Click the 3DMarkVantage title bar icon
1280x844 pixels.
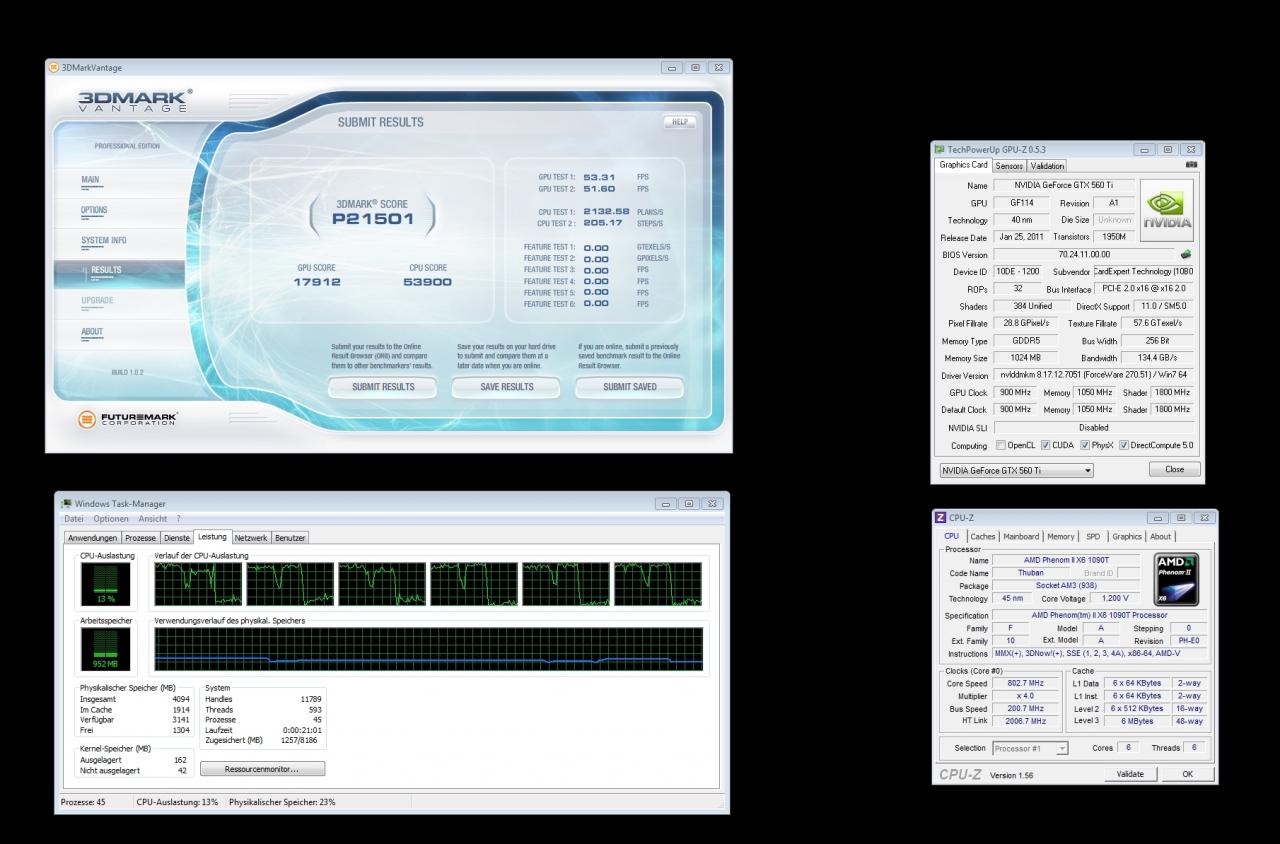(53, 67)
